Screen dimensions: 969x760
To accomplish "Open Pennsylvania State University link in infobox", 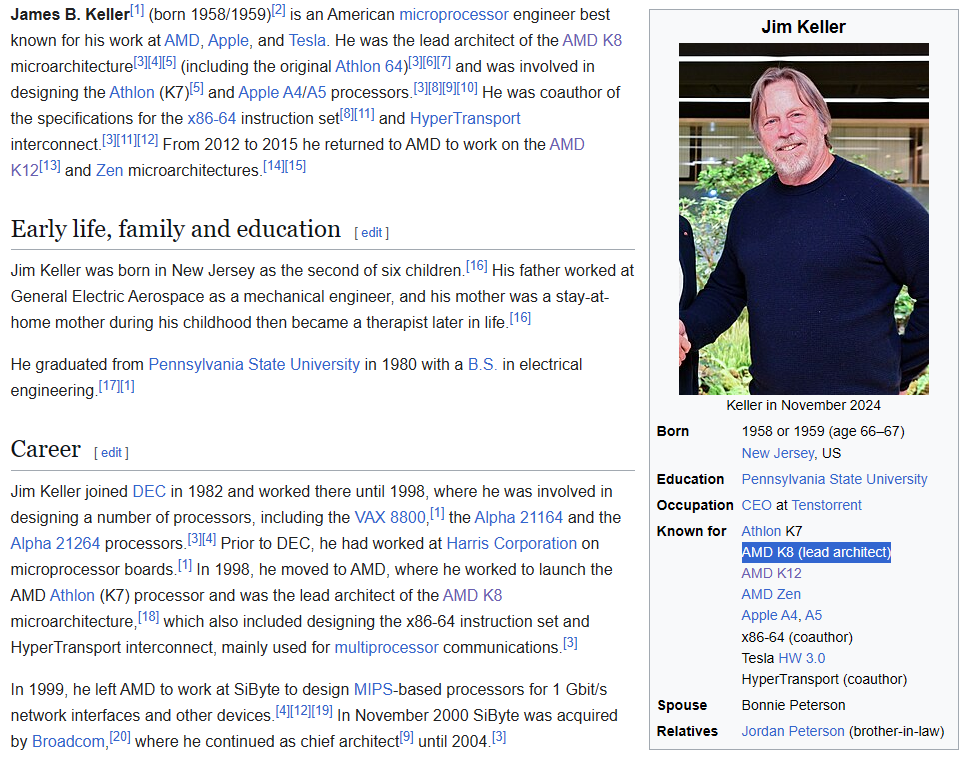I will (834, 479).
